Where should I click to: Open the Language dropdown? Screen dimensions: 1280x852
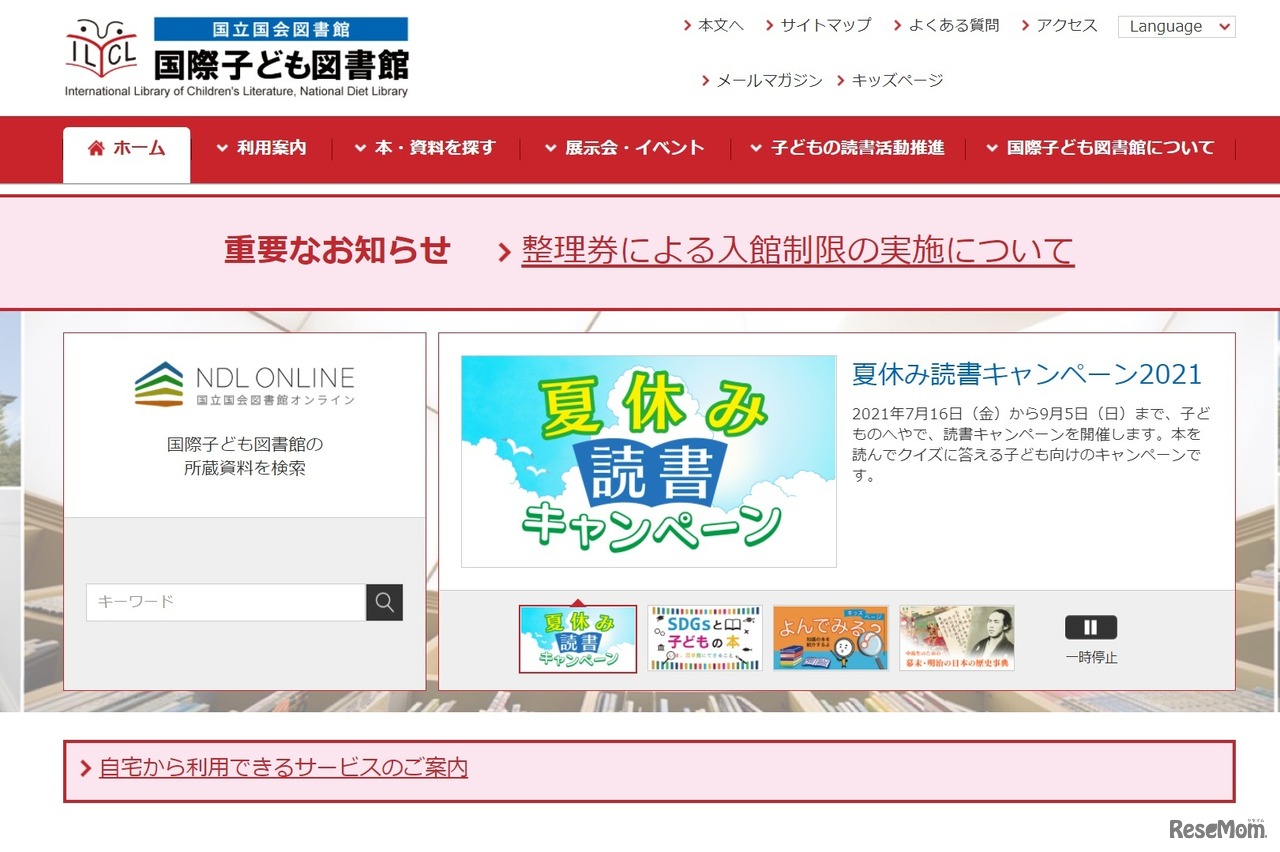click(1176, 26)
